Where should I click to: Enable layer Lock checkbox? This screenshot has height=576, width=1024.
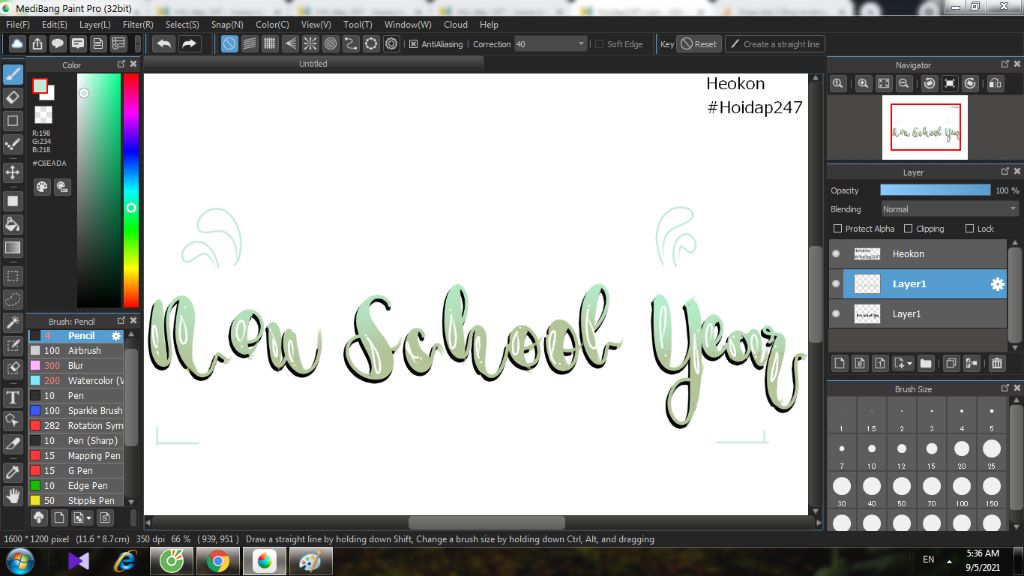coord(970,229)
